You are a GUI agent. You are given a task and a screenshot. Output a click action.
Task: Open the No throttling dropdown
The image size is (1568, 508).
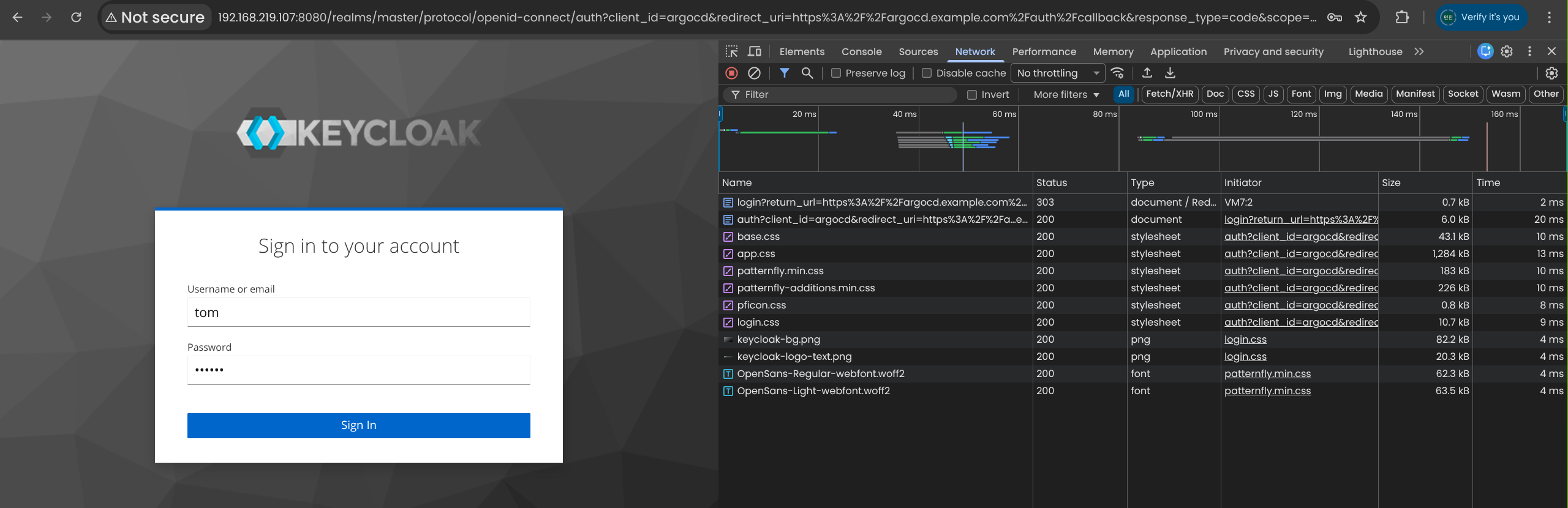click(x=1058, y=73)
